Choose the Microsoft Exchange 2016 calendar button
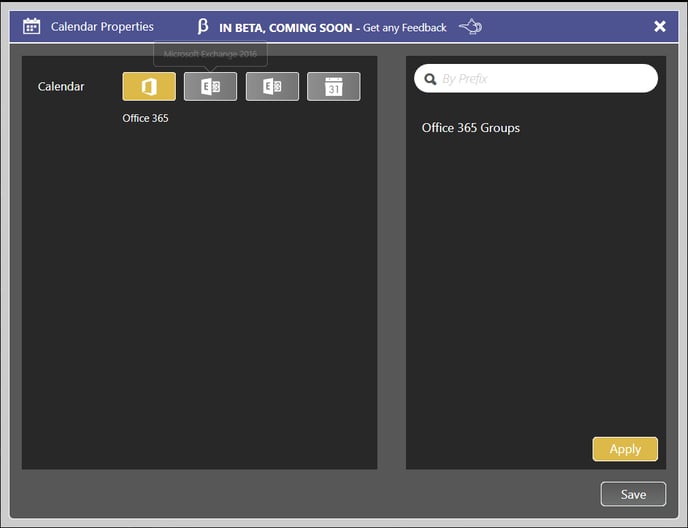688x528 pixels. tap(211, 86)
